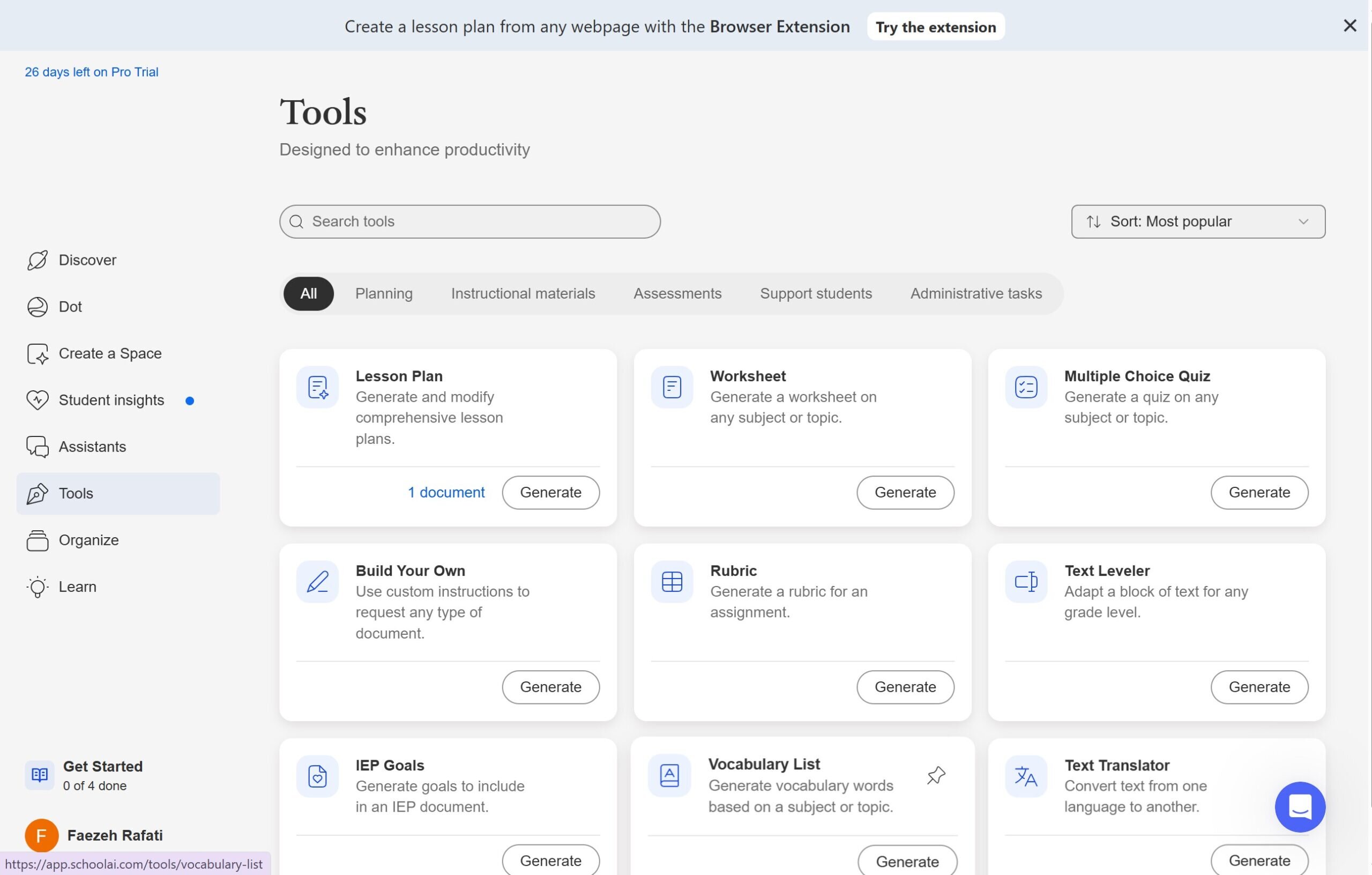Screen dimensions: 1372x875
Task: Open the Sort: Most popular dropdown
Action: 1198,222
